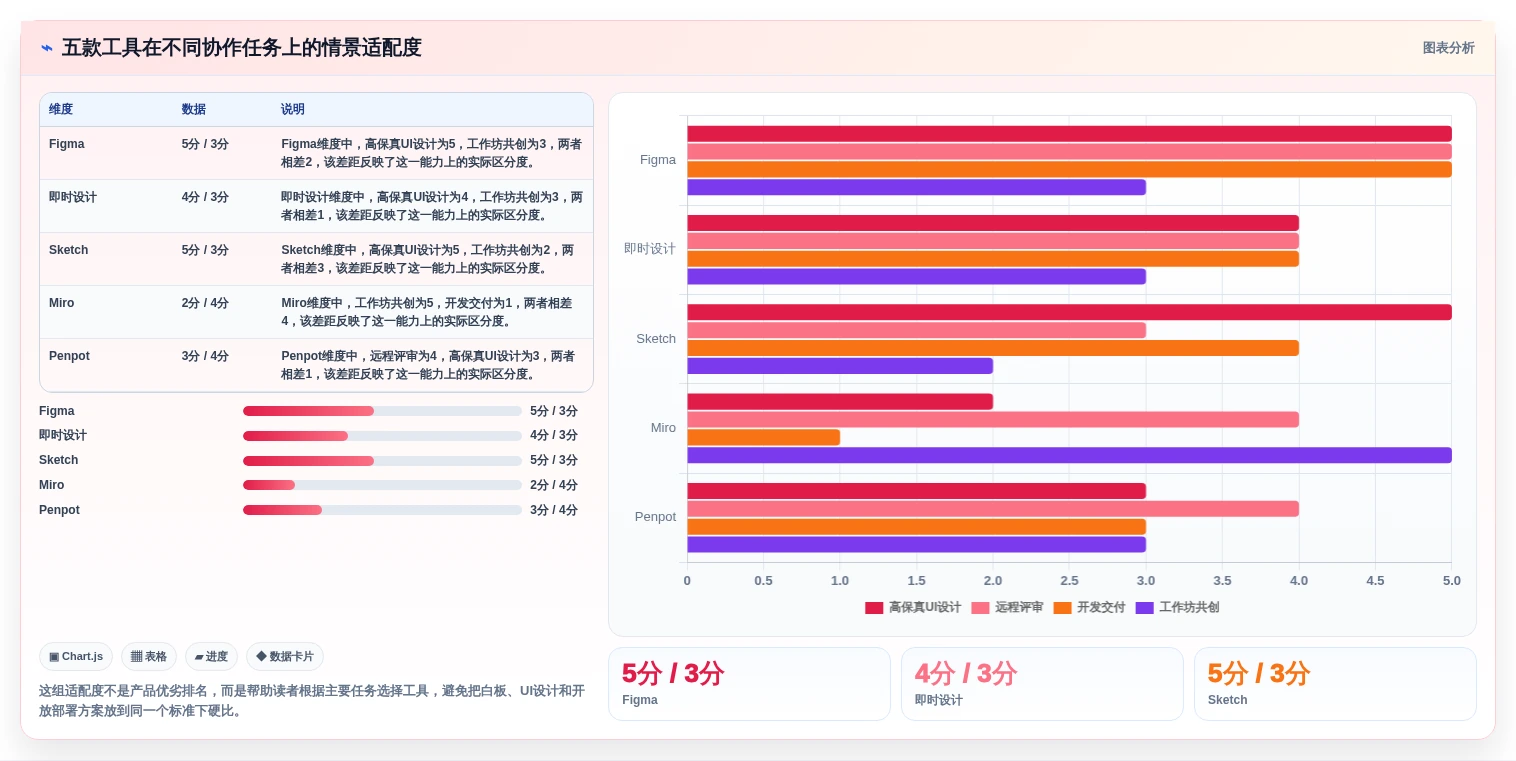The height and width of the screenshot is (761, 1516).
Task: Click the Penpot row name in the table
Action: pos(70,356)
